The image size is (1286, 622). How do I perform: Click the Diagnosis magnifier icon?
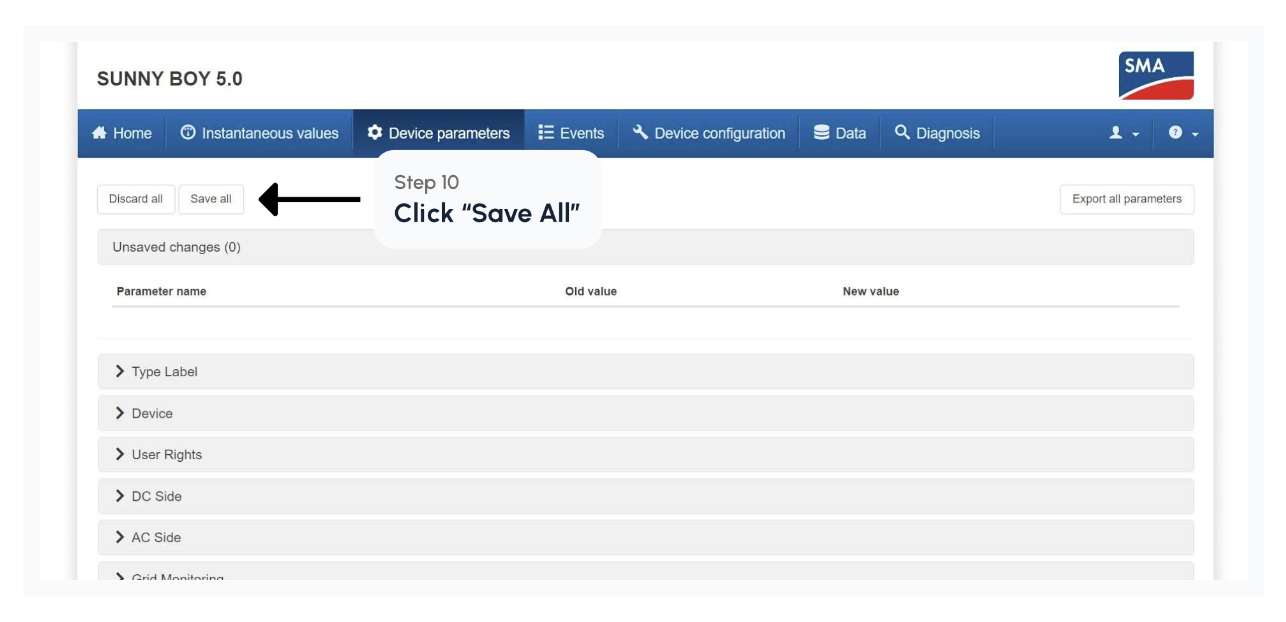[903, 133]
